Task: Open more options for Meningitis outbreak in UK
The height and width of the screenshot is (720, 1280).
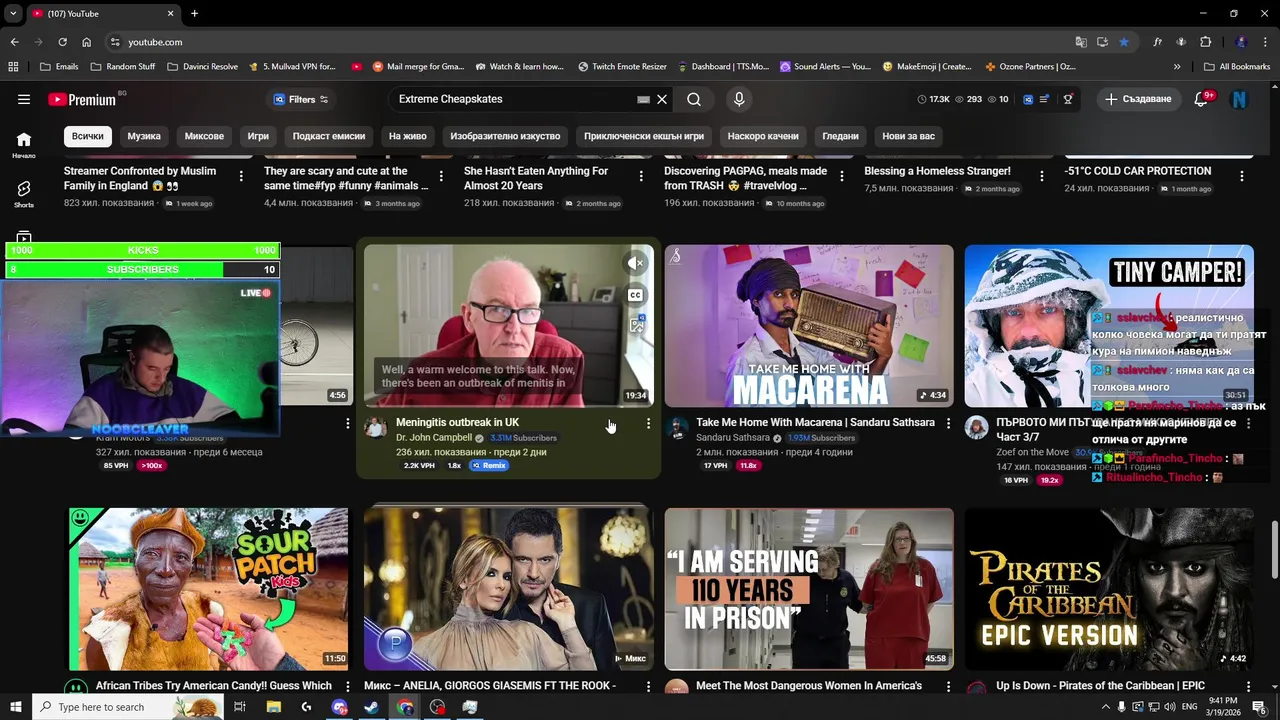Action: tap(648, 424)
